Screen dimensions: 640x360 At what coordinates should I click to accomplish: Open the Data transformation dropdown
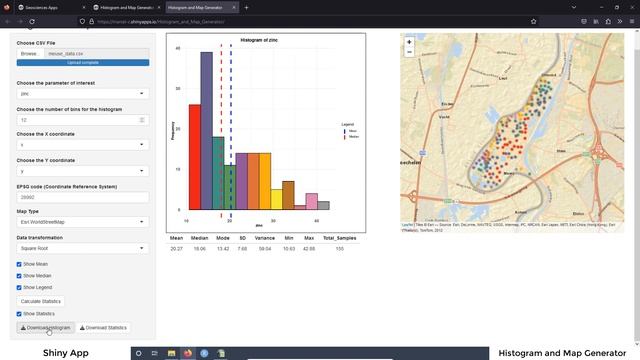coord(83,249)
